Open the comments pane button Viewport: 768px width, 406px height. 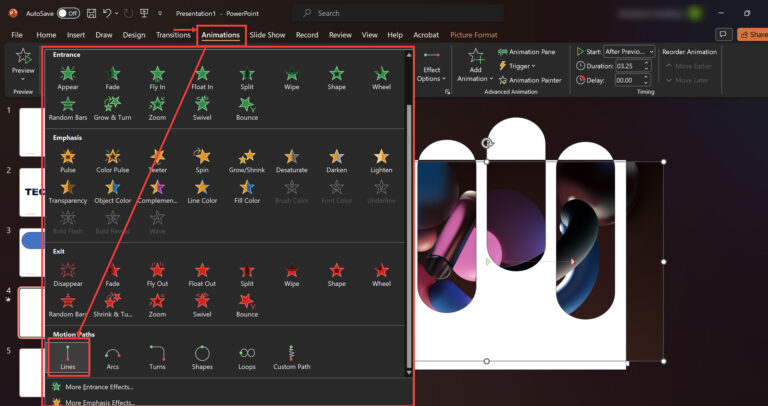pos(723,35)
